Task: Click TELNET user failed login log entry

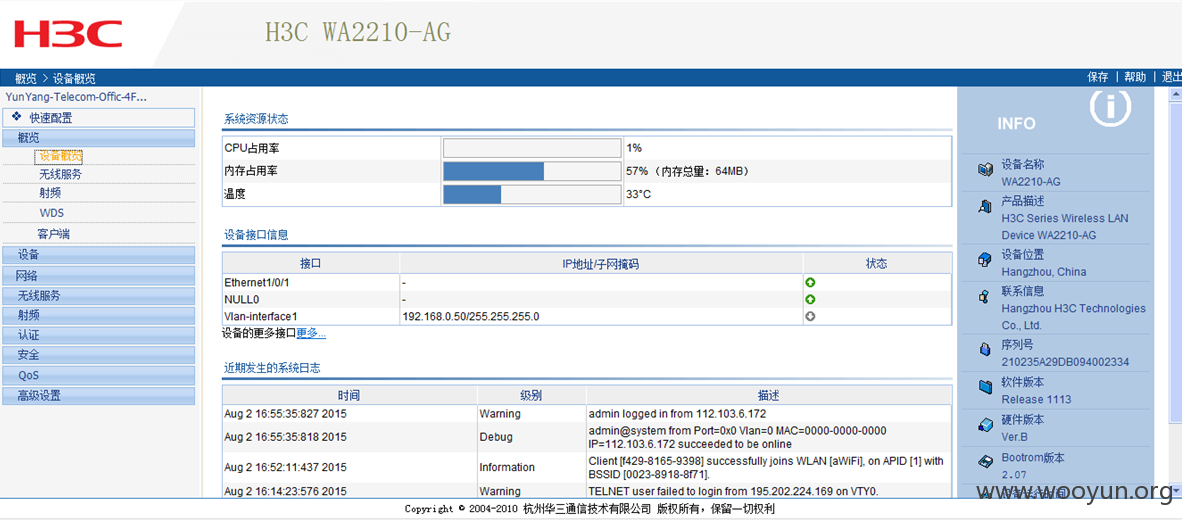Action: tap(733, 491)
